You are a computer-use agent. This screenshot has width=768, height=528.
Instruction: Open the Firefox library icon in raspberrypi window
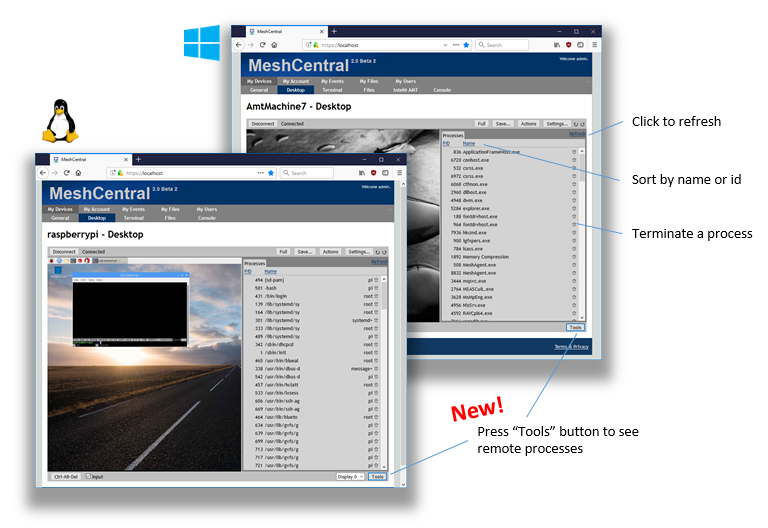(361, 173)
